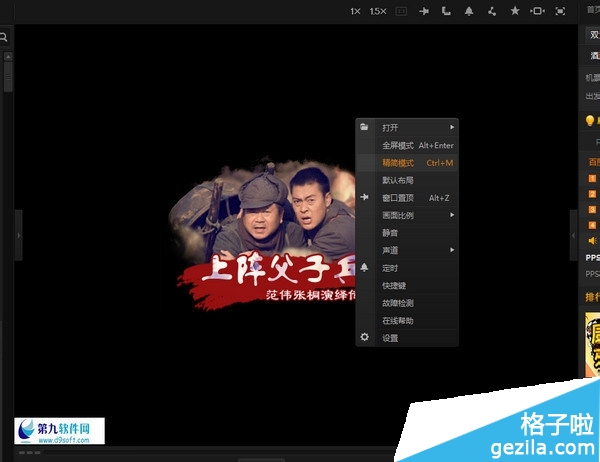
Task: Click ranking item number 2 in right panel
Action: [x=592, y=194]
